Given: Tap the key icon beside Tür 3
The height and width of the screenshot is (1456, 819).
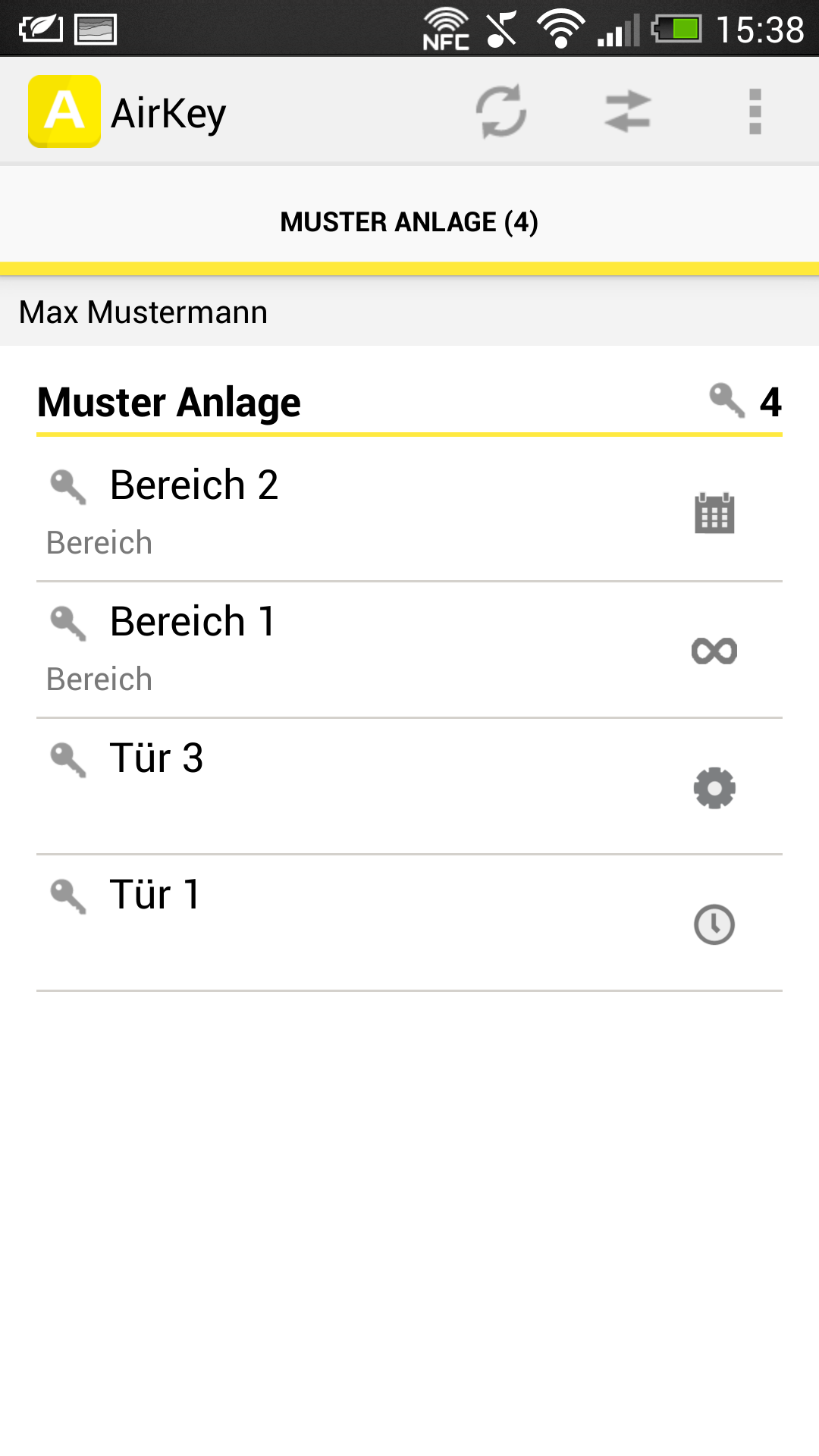Looking at the screenshot, I should point(68,759).
